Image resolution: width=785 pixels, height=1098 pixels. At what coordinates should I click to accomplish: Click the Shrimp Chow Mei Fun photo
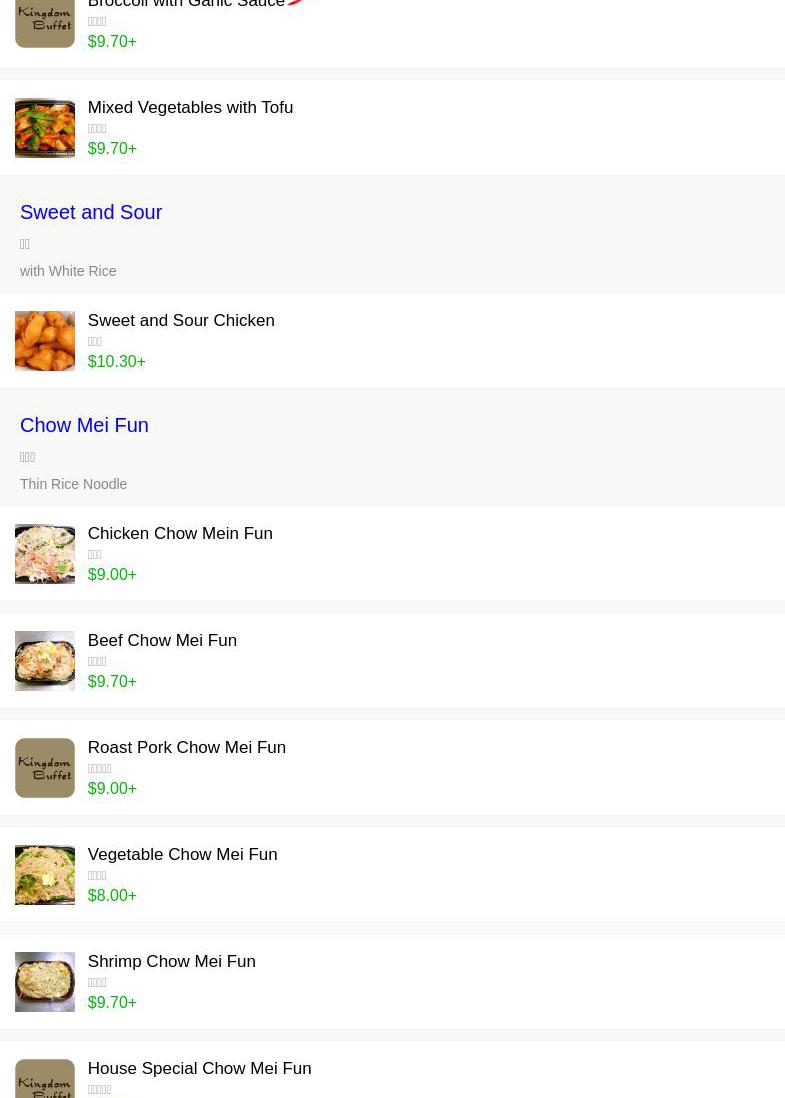coord(45,982)
